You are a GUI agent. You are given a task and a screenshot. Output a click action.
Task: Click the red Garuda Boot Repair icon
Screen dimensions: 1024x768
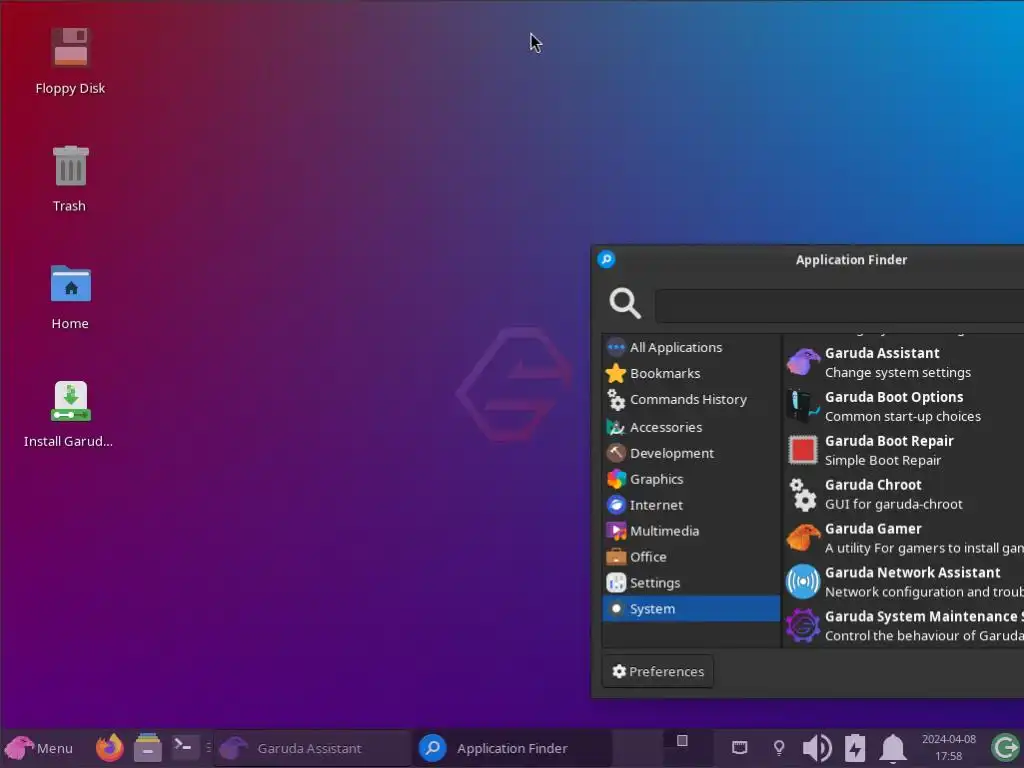pos(803,450)
